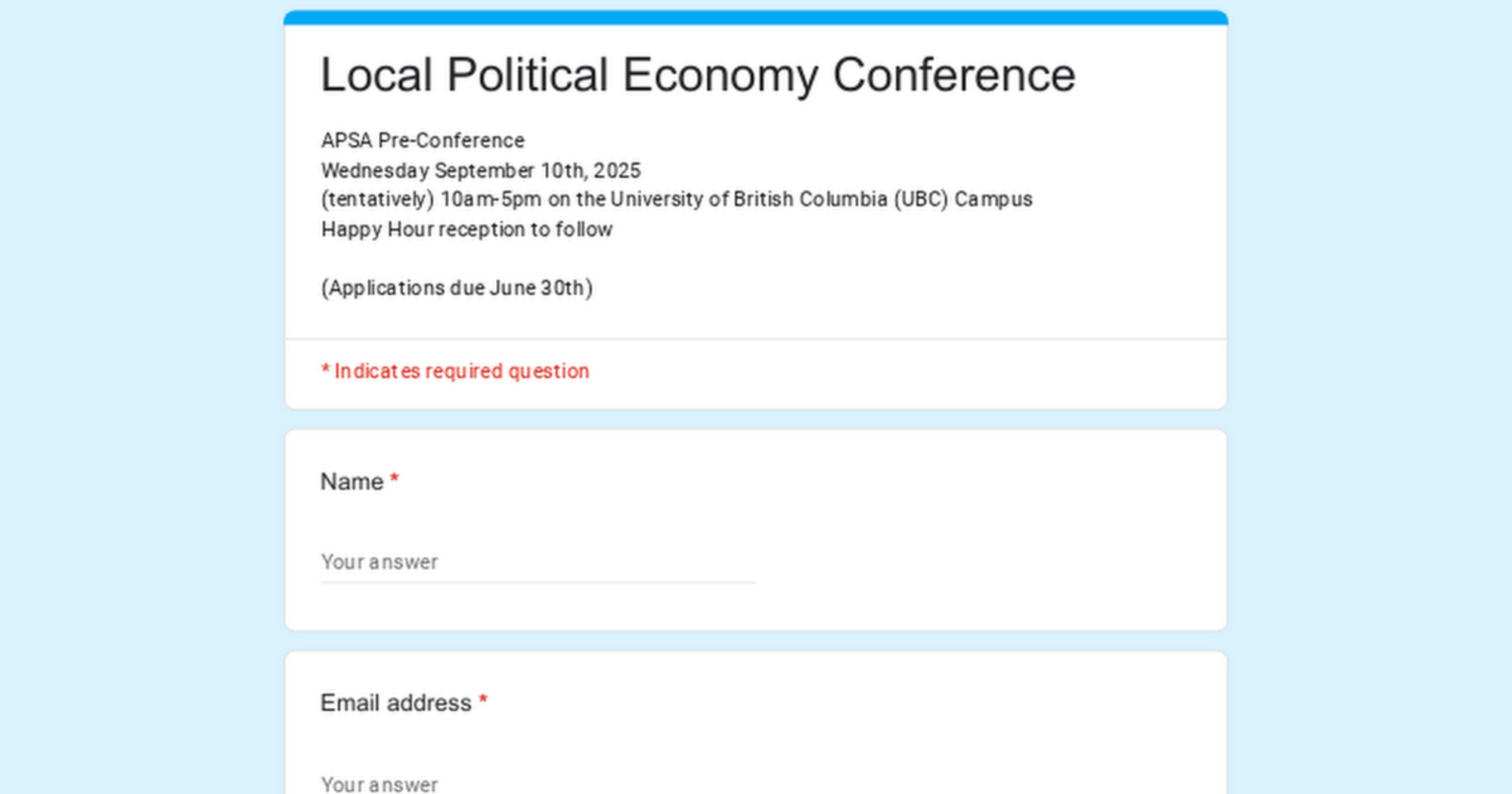This screenshot has width=1512, height=794.
Task: Click the word Local in the form title
Action: 376,76
